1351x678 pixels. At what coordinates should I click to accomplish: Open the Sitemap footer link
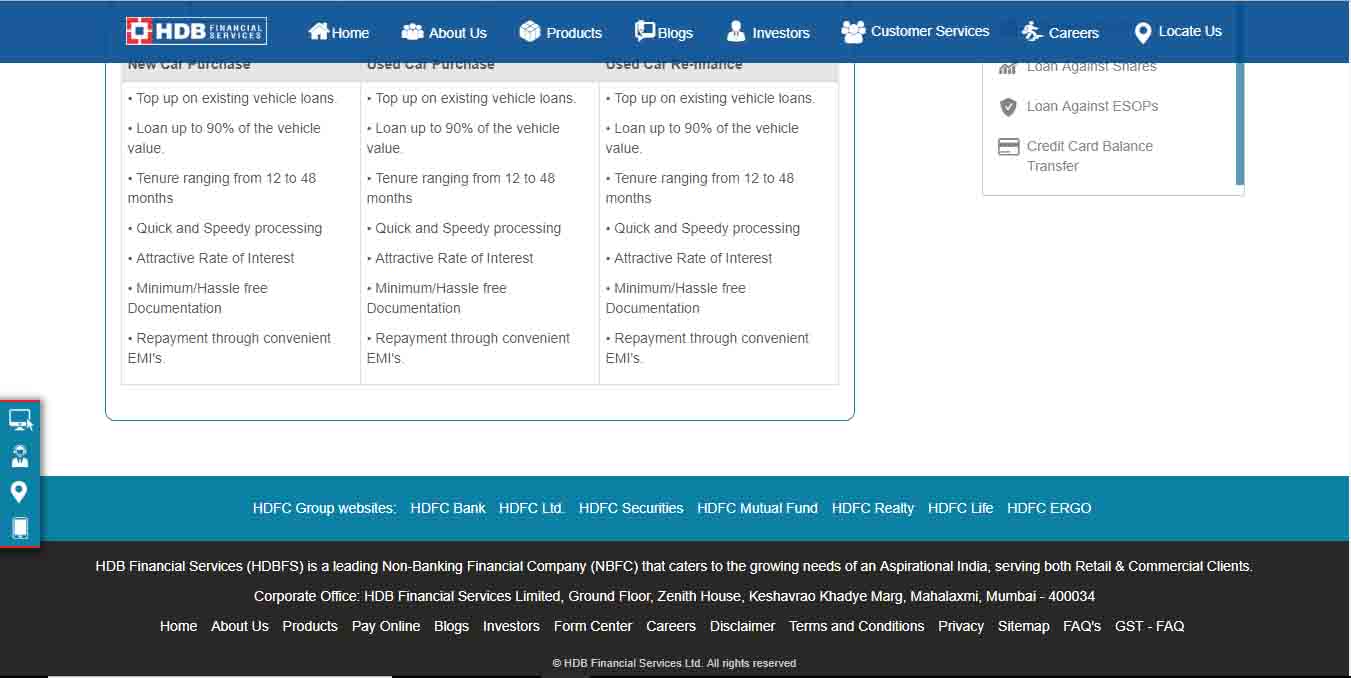tap(1024, 626)
